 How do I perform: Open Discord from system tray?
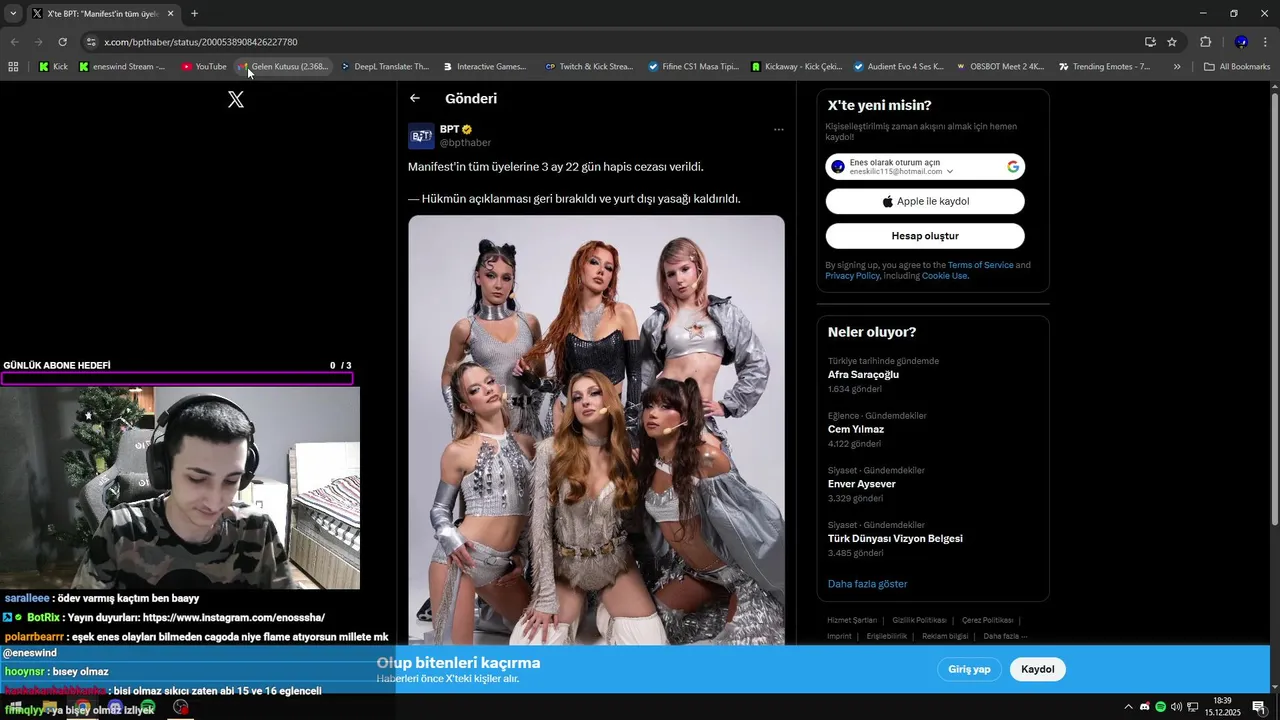click(x=1144, y=707)
